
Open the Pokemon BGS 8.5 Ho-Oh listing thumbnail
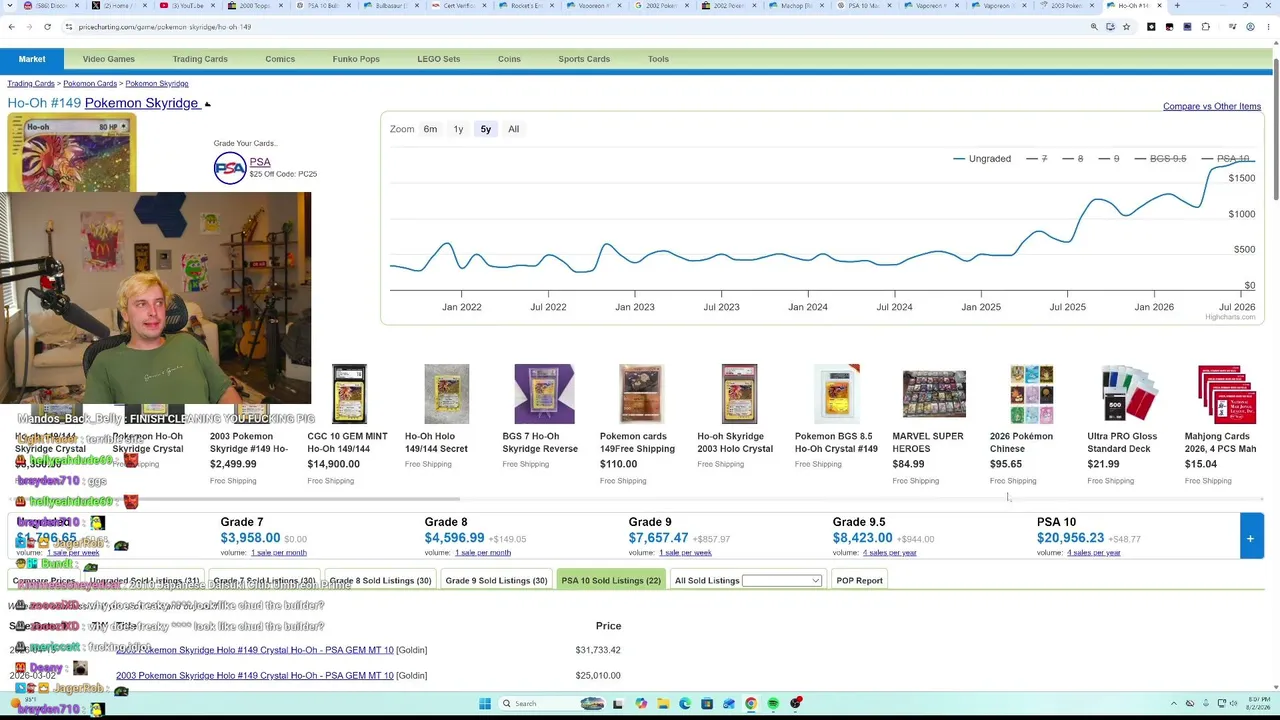click(x=837, y=394)
